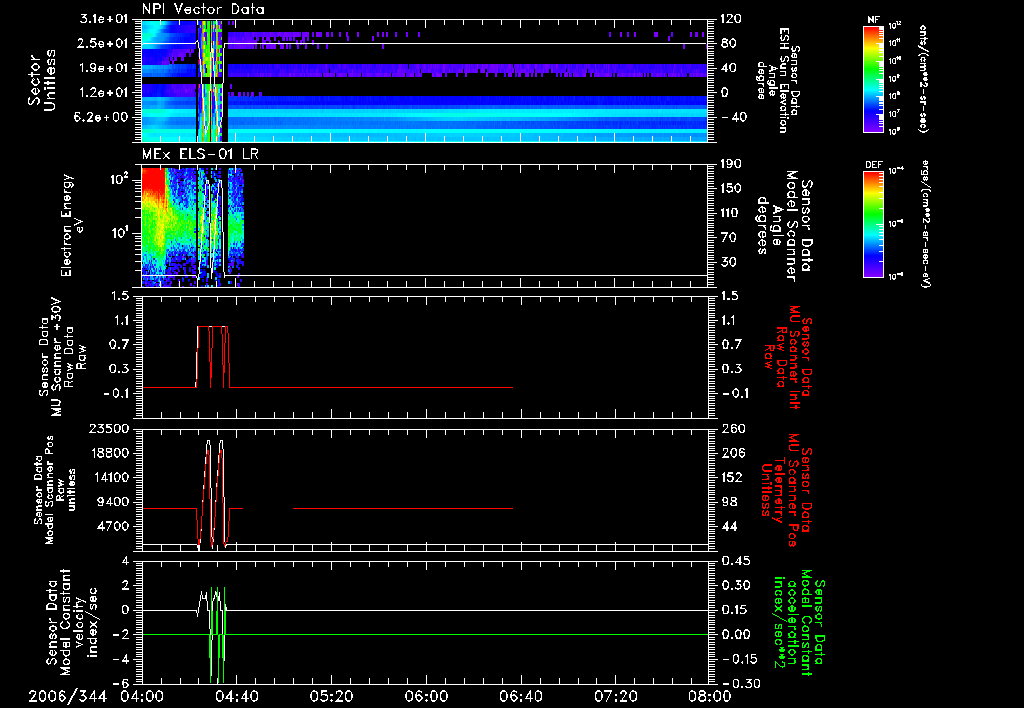Click the 206 telemetry tick label
Viewport: 1024px width, 708px height.
tap(733, 453)
